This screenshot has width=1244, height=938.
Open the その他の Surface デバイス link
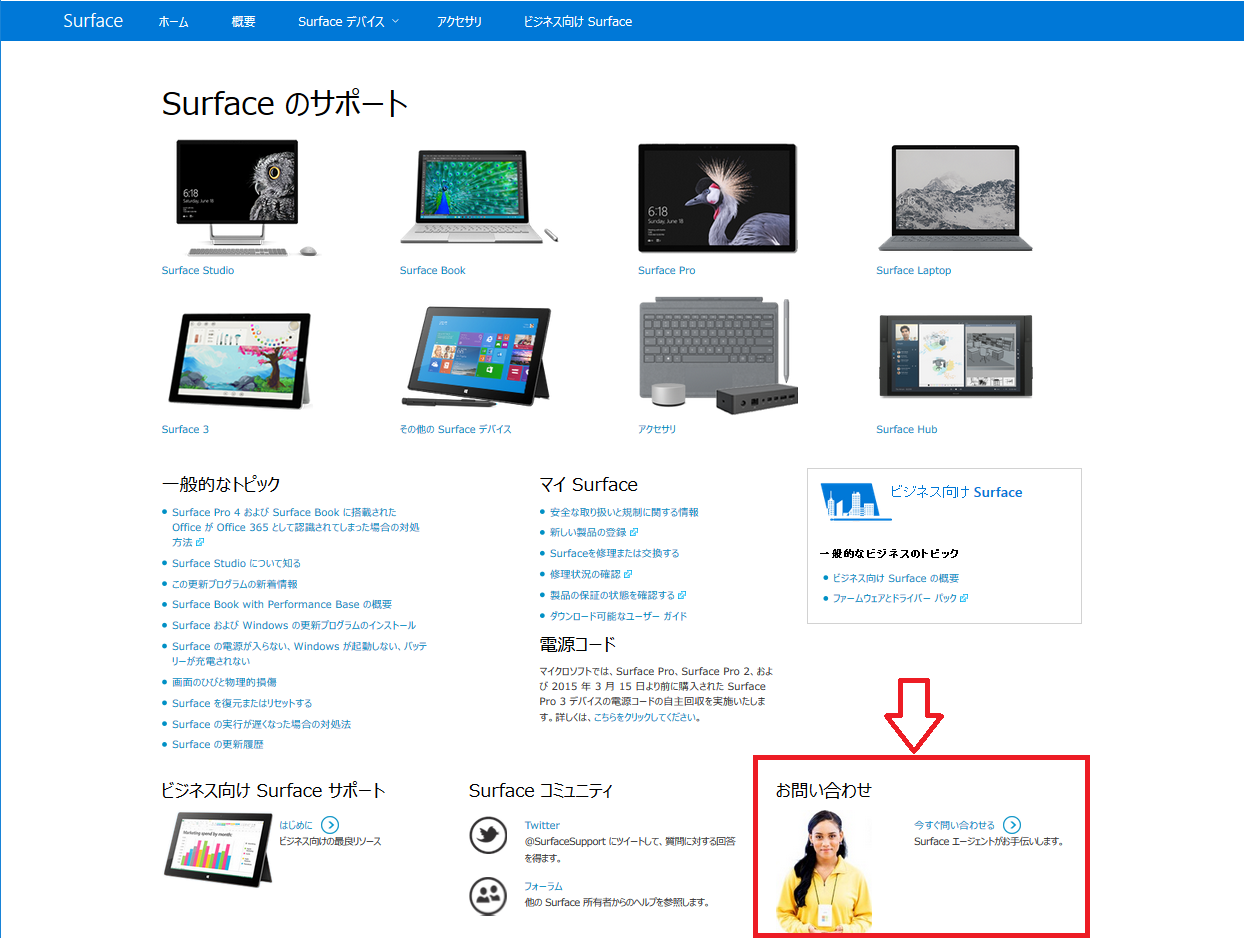tap(455, 429)
